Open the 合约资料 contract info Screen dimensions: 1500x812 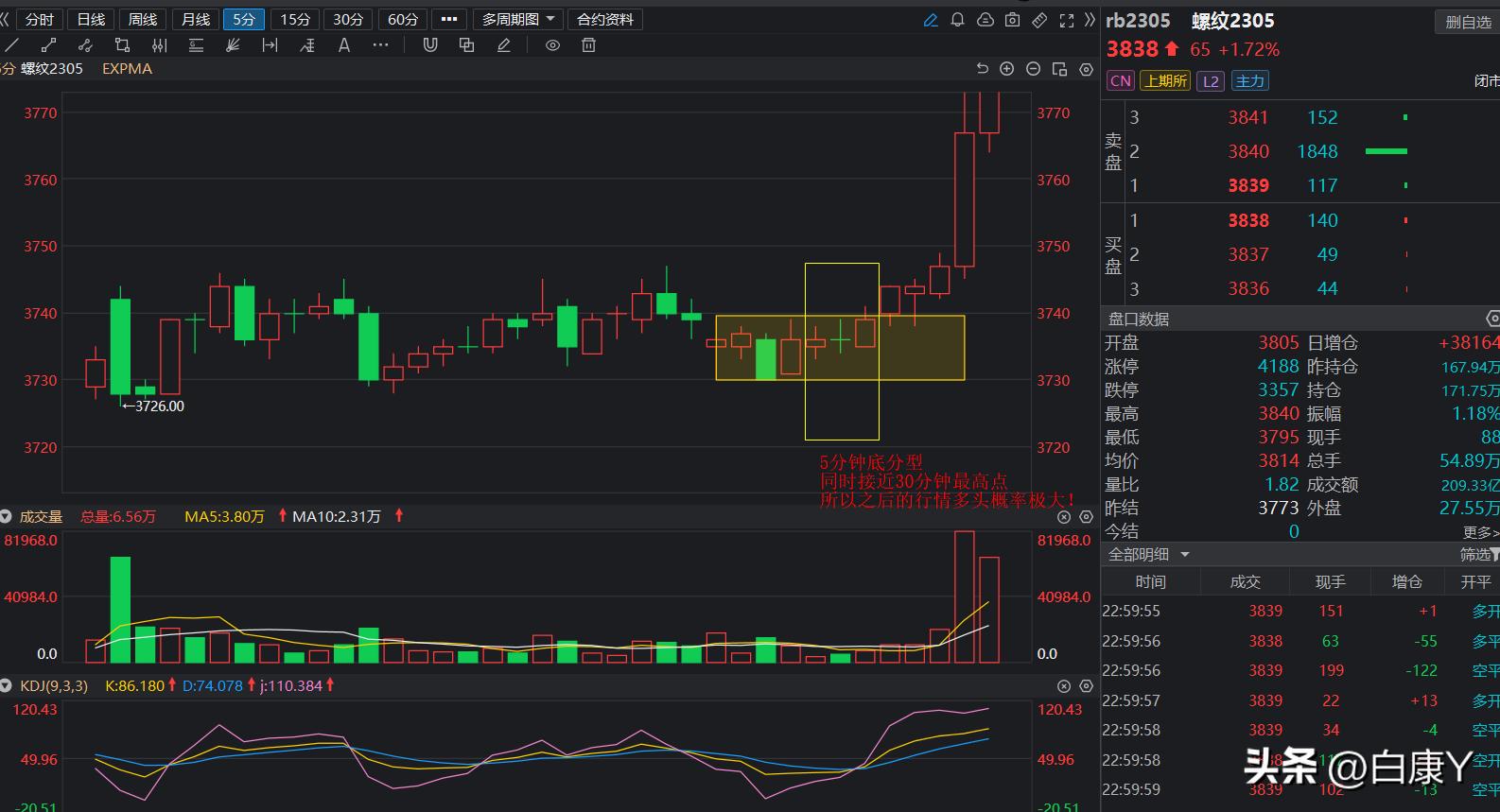(605, 20)
